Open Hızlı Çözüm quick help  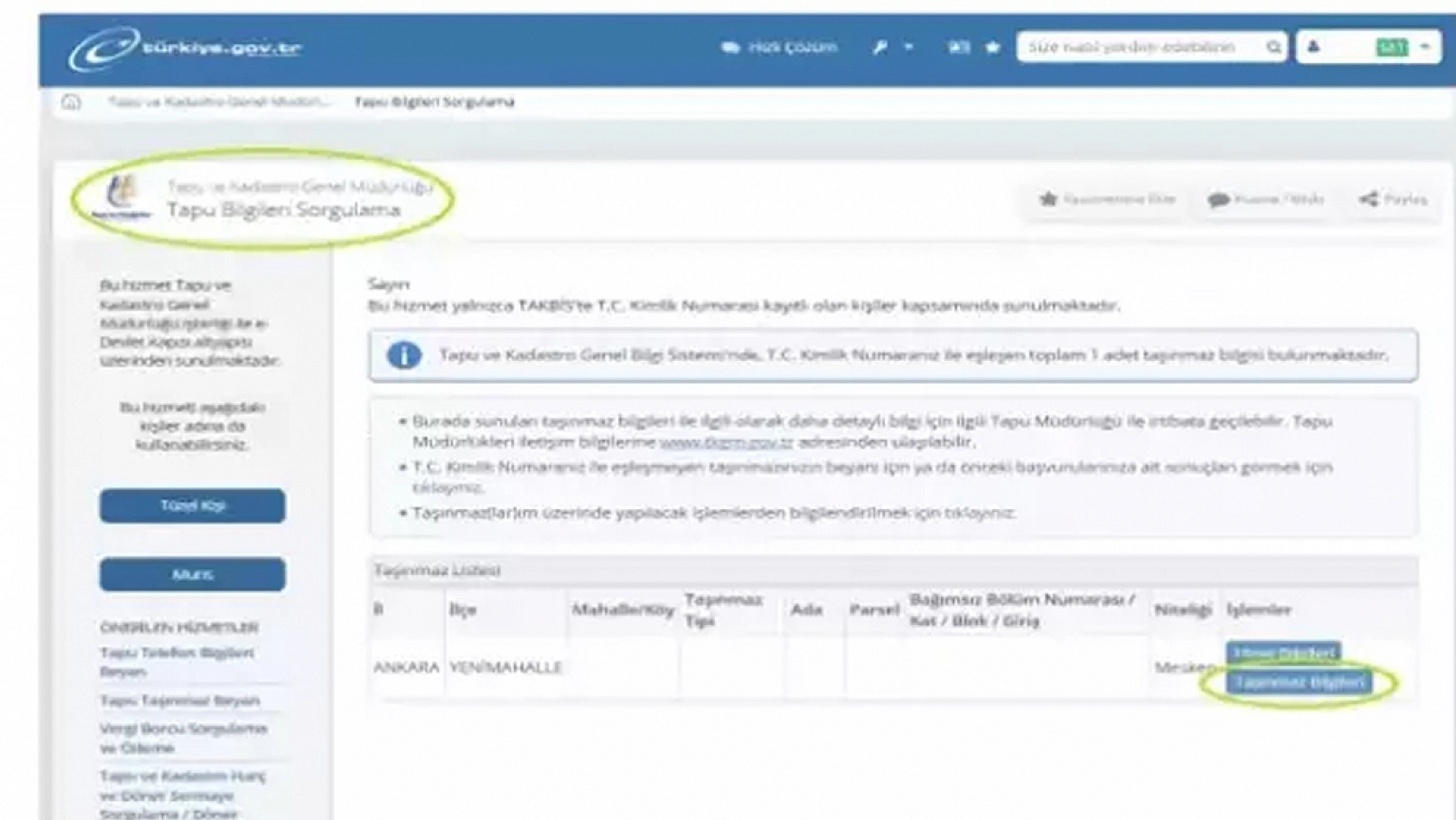click(x=779, y=48)
